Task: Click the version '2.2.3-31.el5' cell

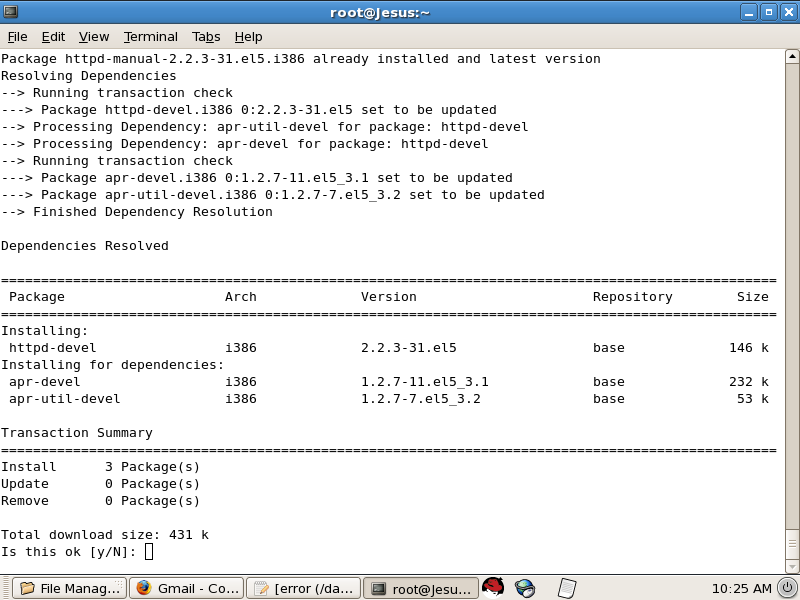Action: [409, 348]
